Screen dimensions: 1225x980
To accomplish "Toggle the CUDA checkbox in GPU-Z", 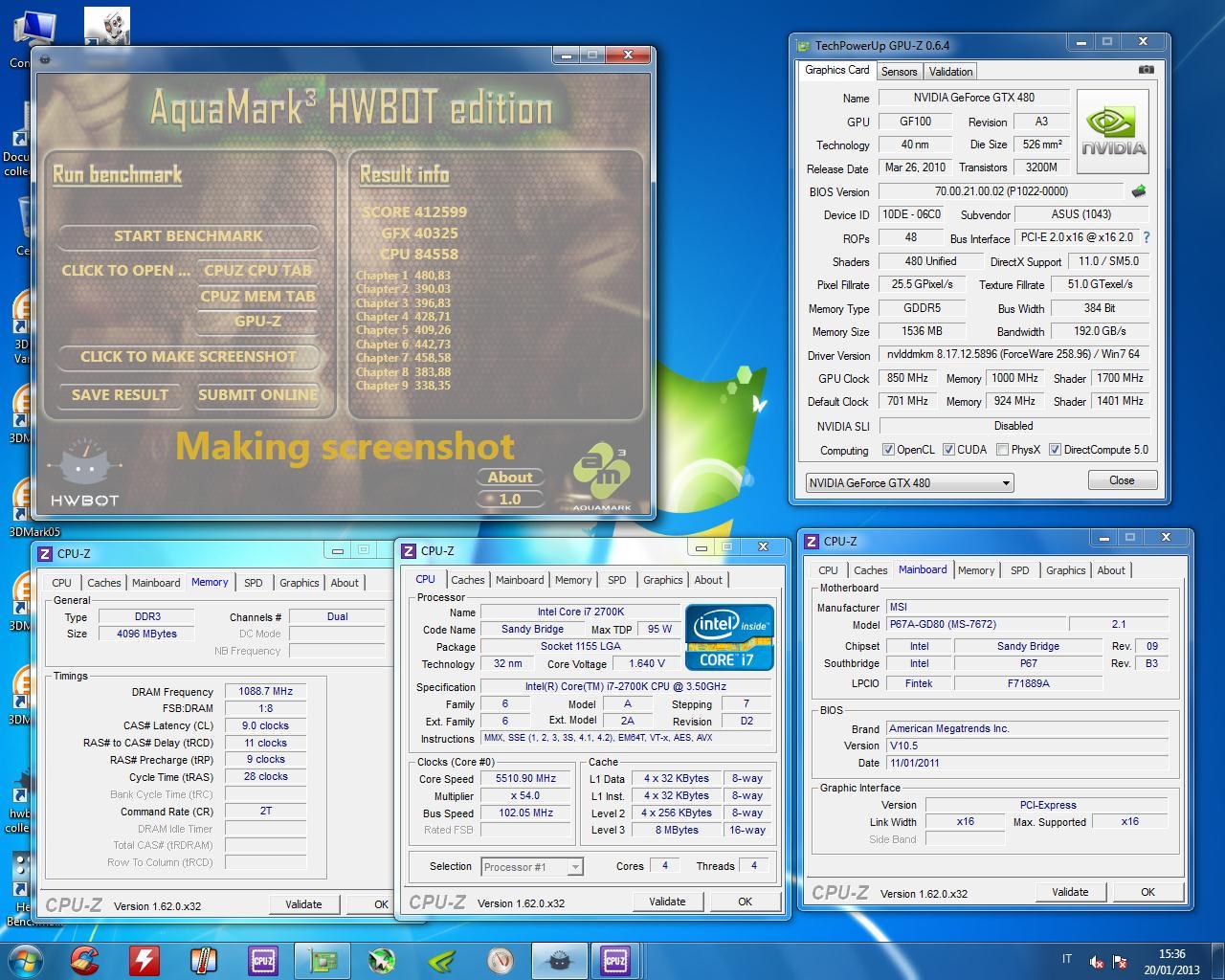I will 948,449.
